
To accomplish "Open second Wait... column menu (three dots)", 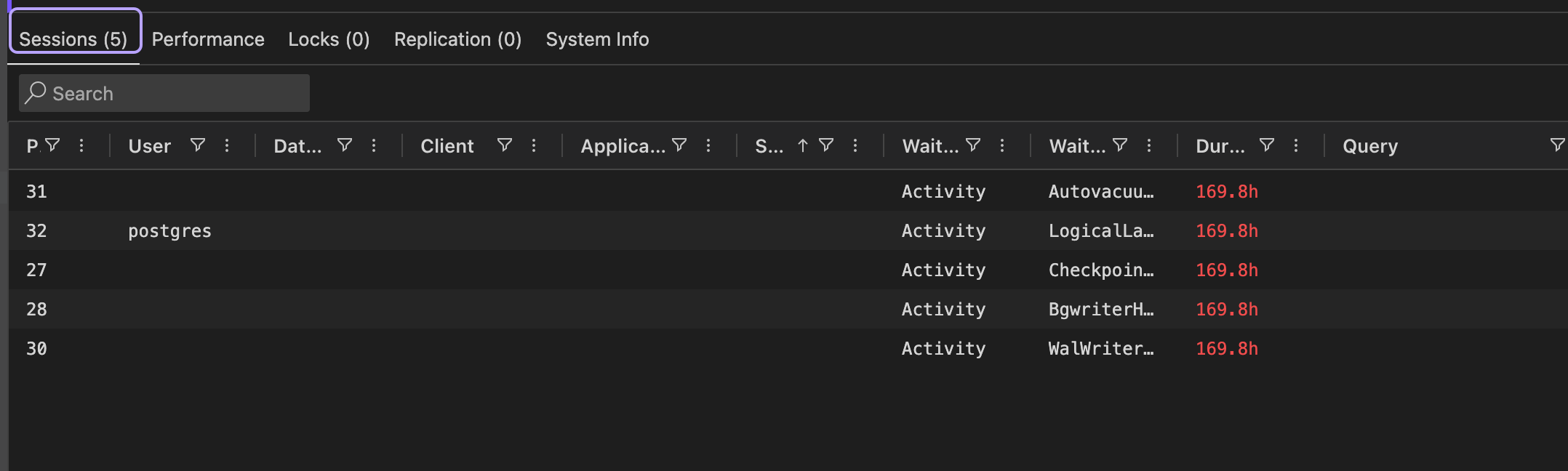I will (x=1149, y=145).
